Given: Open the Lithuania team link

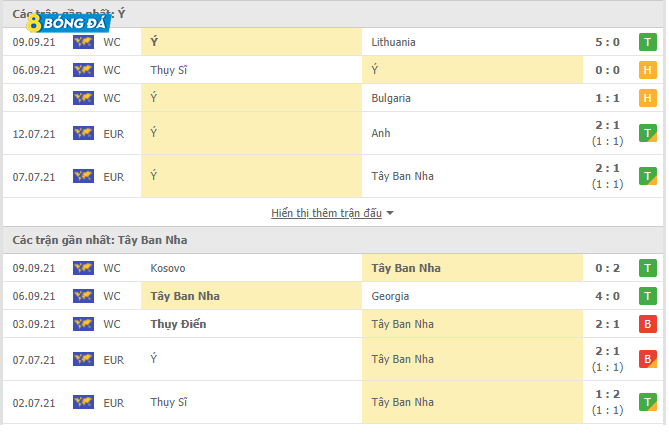Looking at the screenshot, I should point(392,43).
